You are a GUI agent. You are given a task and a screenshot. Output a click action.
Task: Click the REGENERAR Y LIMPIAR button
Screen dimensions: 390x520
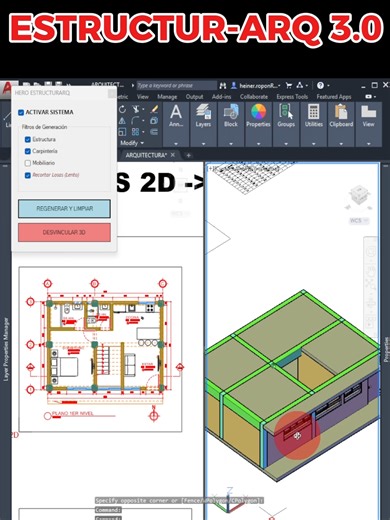[64, 209]
